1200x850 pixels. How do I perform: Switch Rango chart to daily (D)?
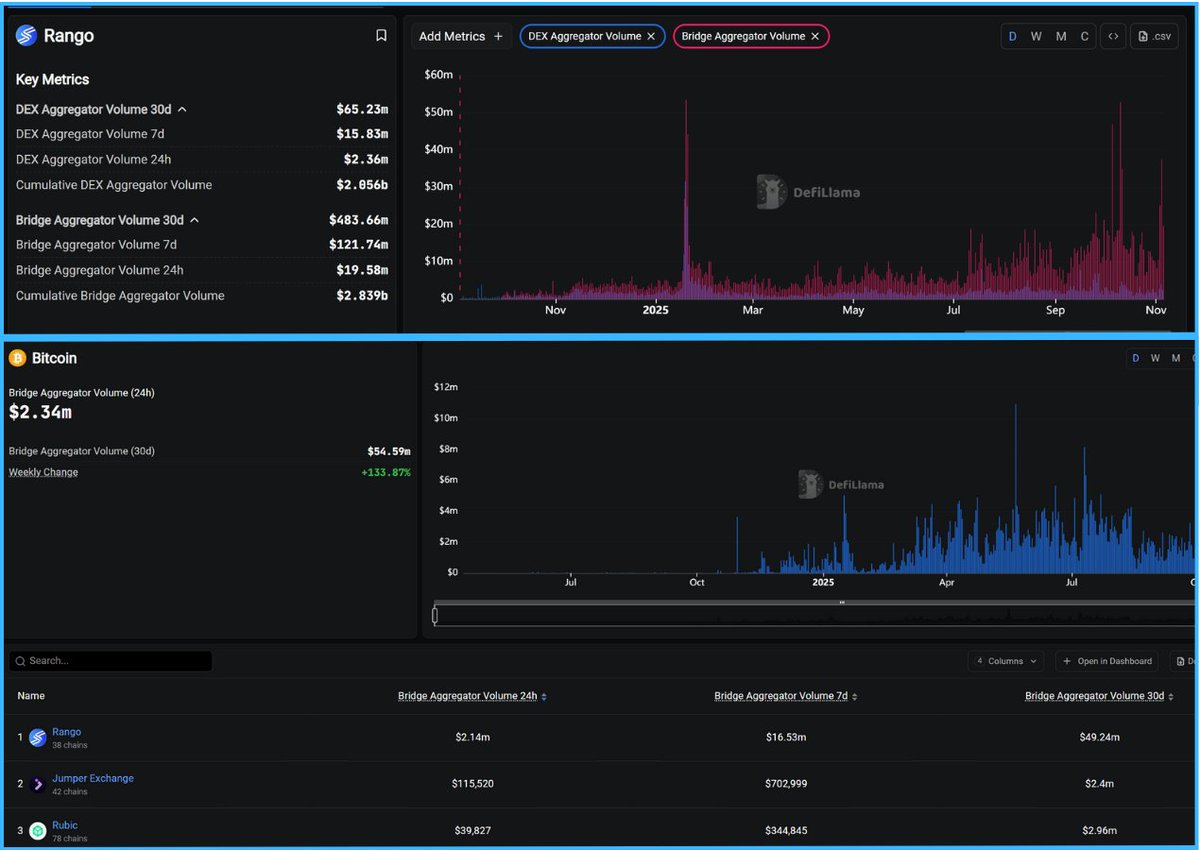click(1013, 36)
